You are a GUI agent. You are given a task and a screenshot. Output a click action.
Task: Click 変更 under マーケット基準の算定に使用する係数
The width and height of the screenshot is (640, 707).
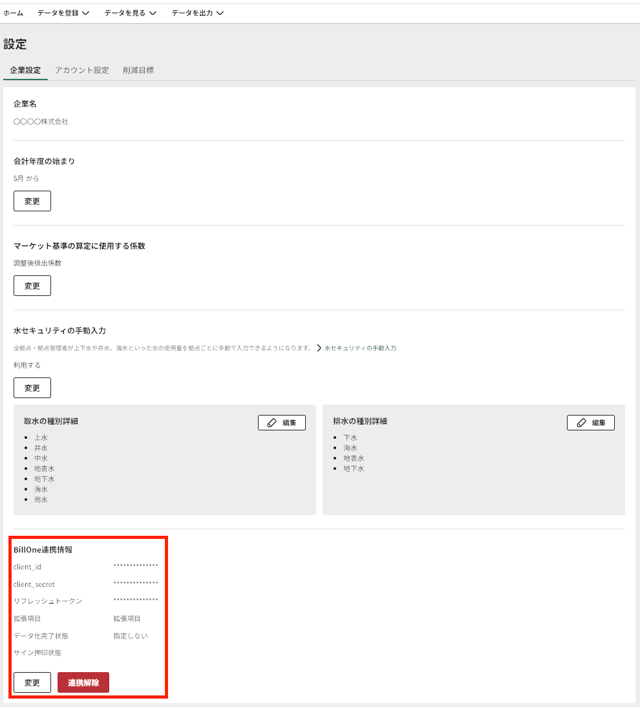(32, 286)
